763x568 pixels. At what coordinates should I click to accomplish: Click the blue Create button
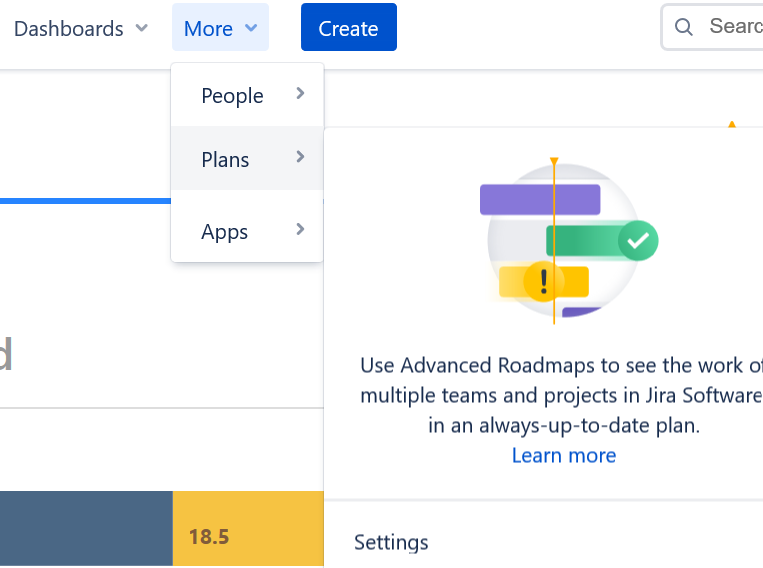349,27
